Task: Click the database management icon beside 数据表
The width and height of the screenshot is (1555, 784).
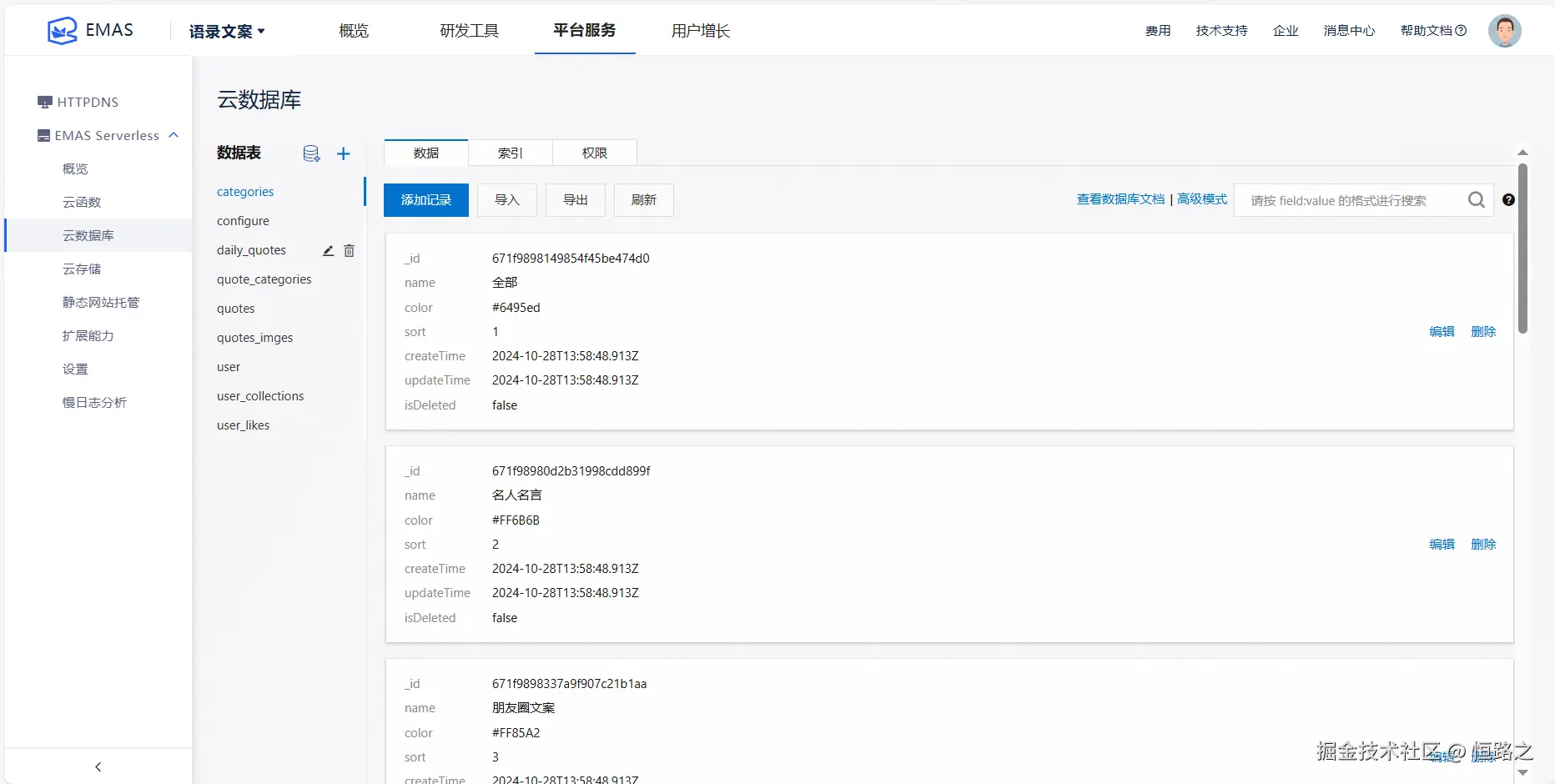Action: 311,153
